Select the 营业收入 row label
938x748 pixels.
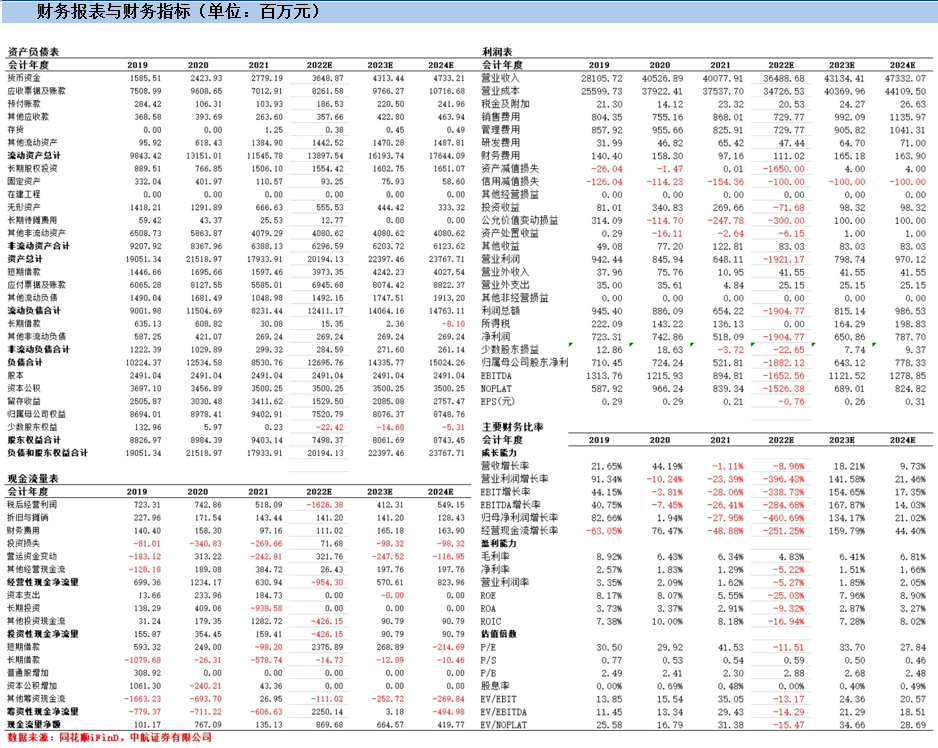point(501,78)
